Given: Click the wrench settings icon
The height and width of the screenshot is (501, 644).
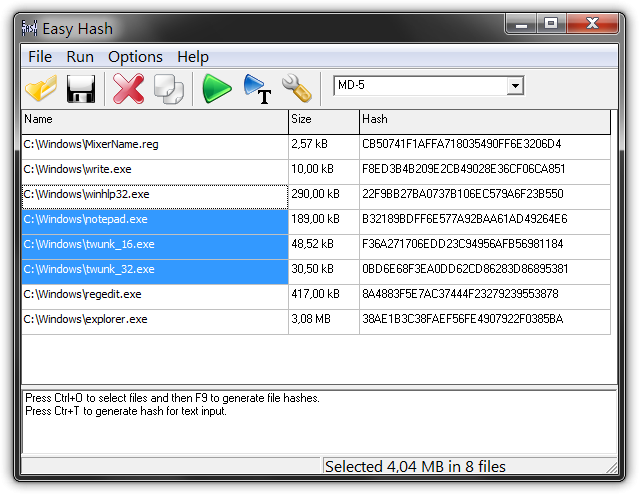Looking at the screenshot, I should 297,88.
